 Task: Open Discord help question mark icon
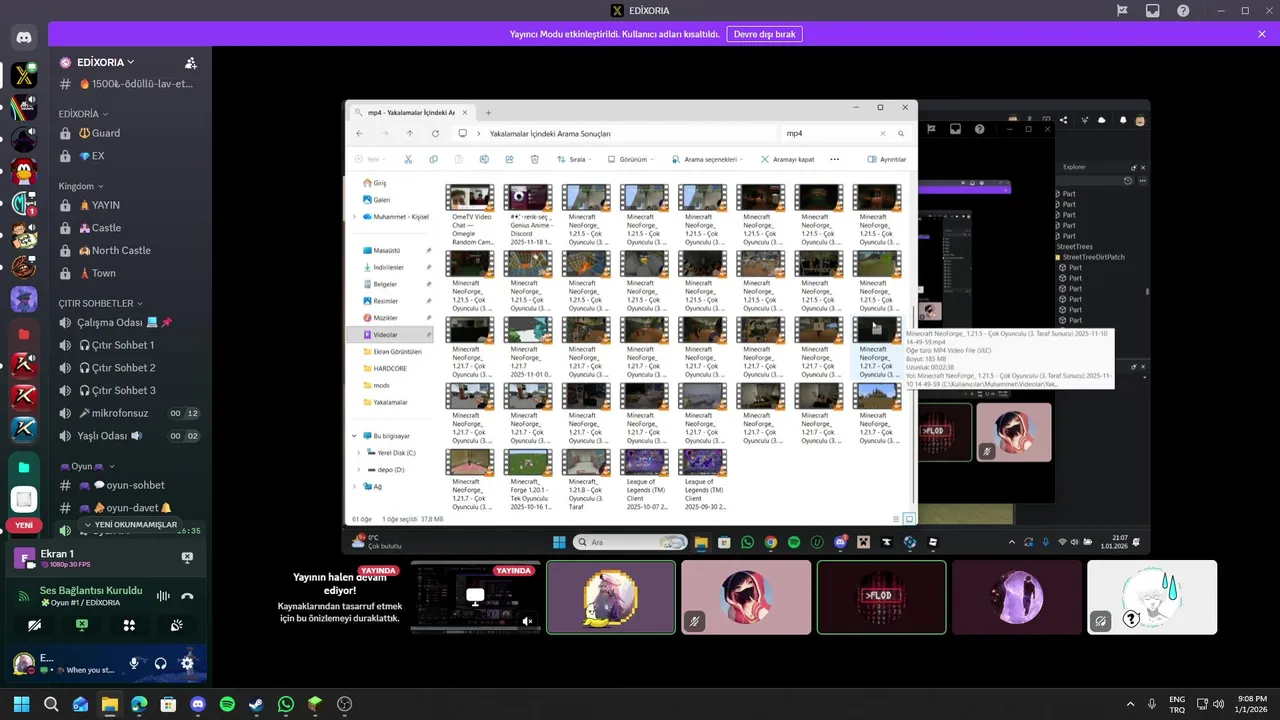click(x=1183, y=11)
